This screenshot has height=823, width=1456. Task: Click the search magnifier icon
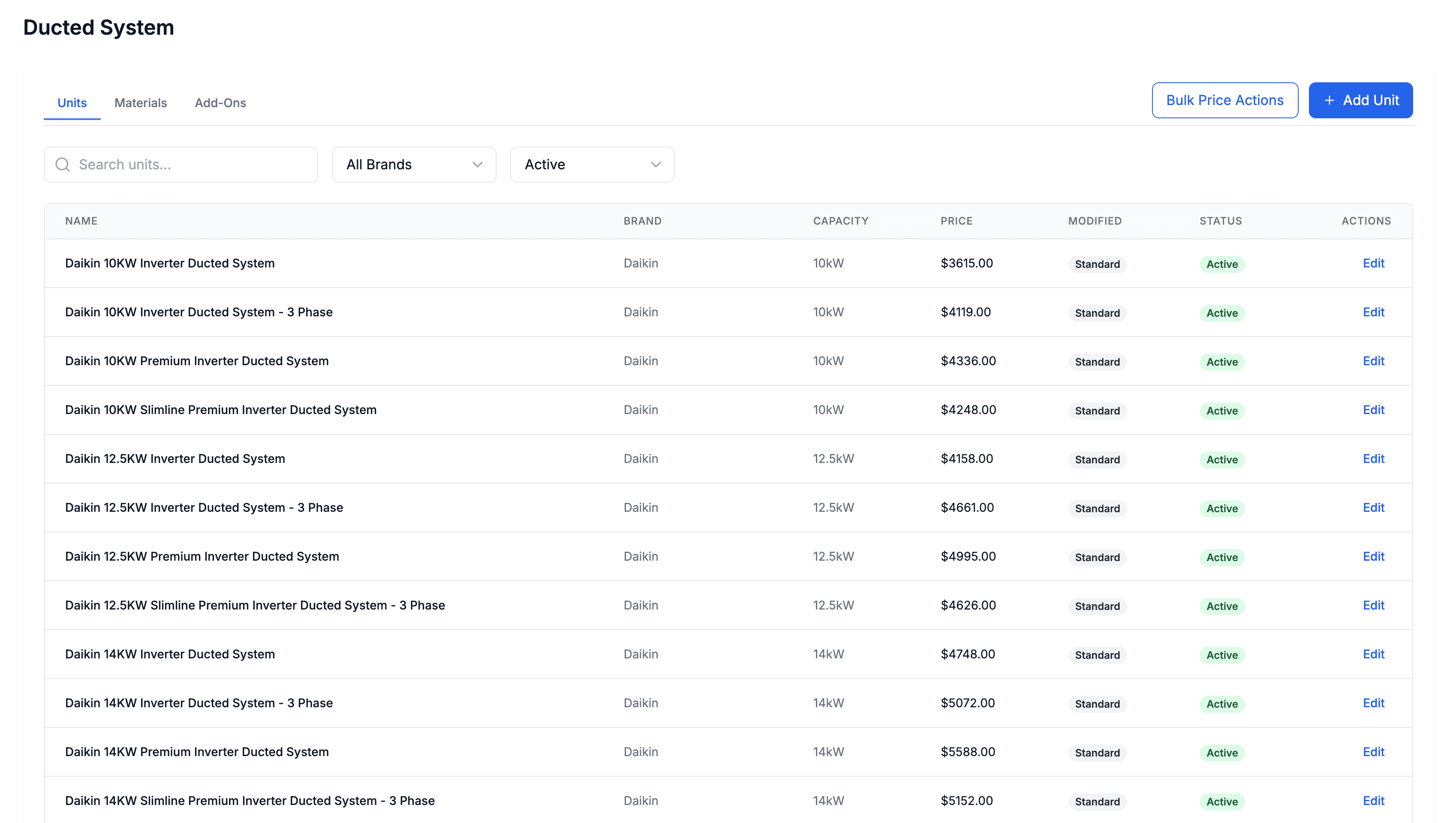pyautogui.click(x=63, y=165)
